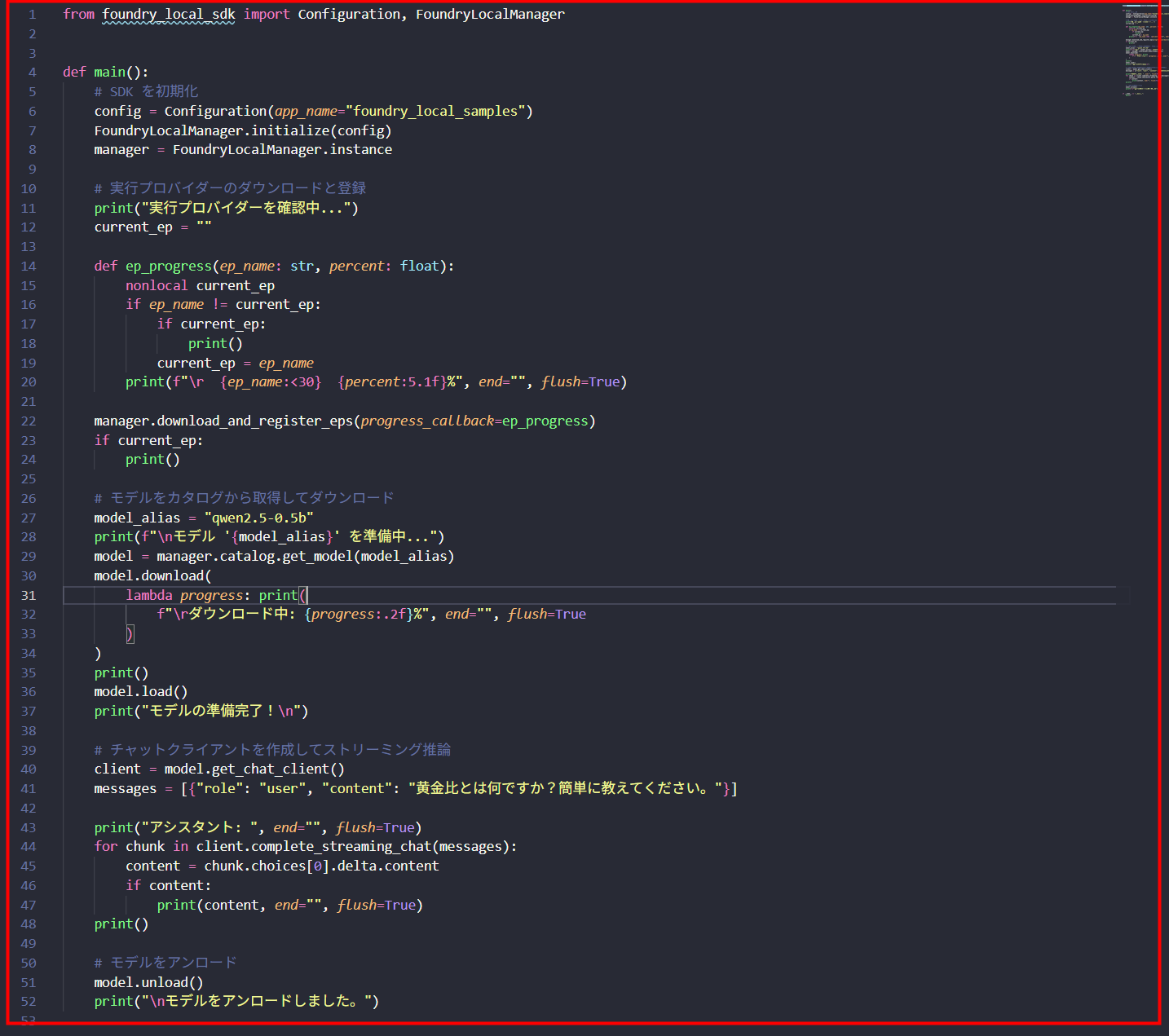
Task: Click 'print()' on line 48
Action: point(121,924)
